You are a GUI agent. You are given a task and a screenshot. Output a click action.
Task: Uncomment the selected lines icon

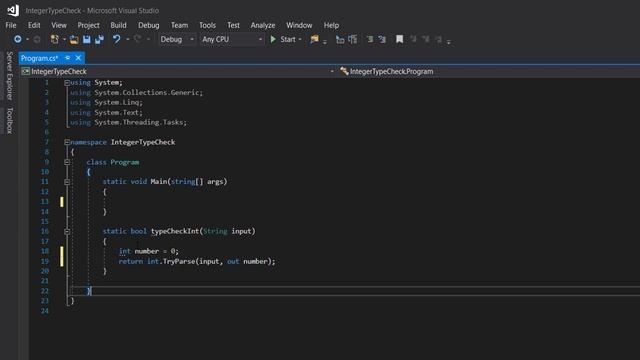point(382,39)
